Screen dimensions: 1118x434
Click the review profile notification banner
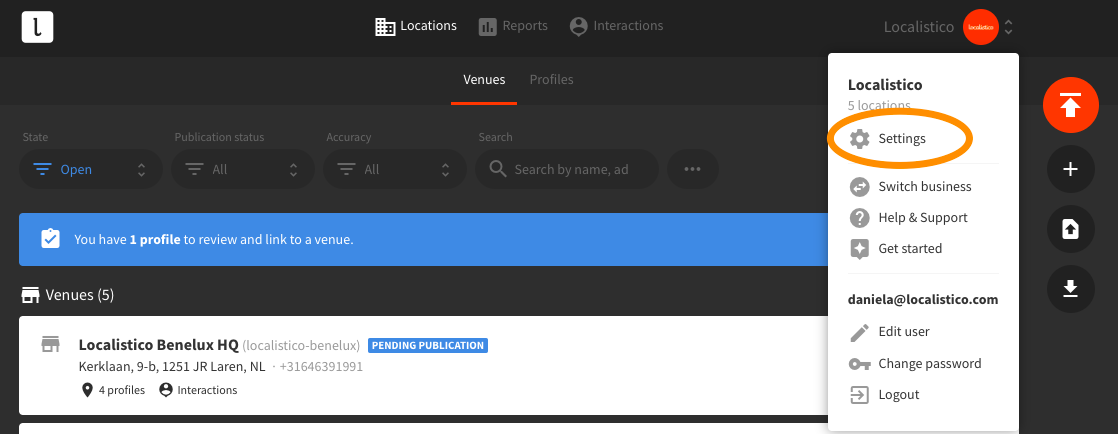pyautogui.click(x=424, y=239)
